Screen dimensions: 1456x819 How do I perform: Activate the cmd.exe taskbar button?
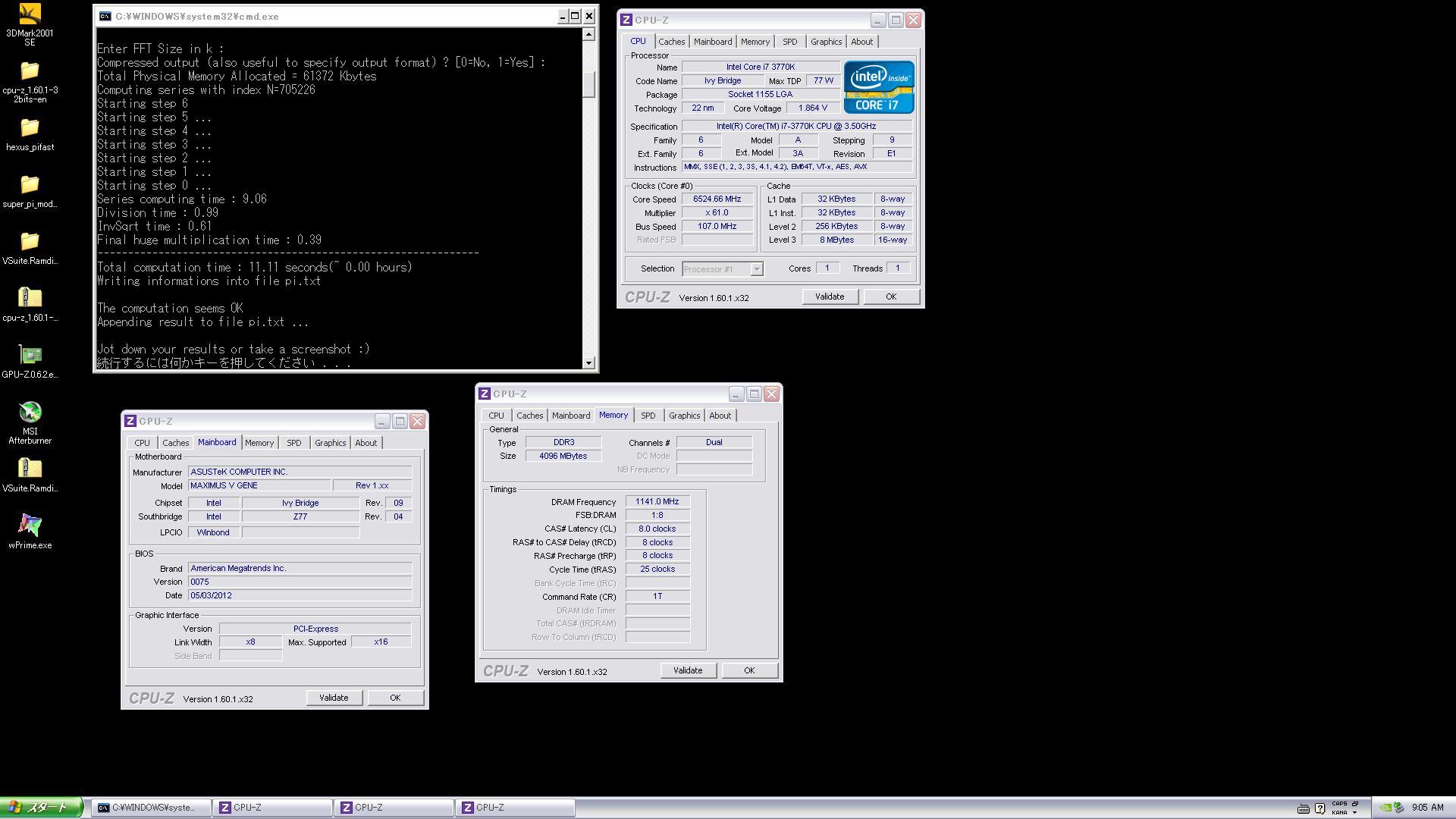click(151, 808)
